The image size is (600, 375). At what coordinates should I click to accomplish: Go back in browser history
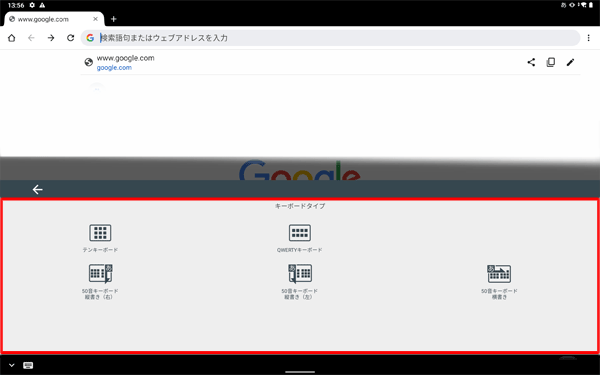[x=31, y=38]
